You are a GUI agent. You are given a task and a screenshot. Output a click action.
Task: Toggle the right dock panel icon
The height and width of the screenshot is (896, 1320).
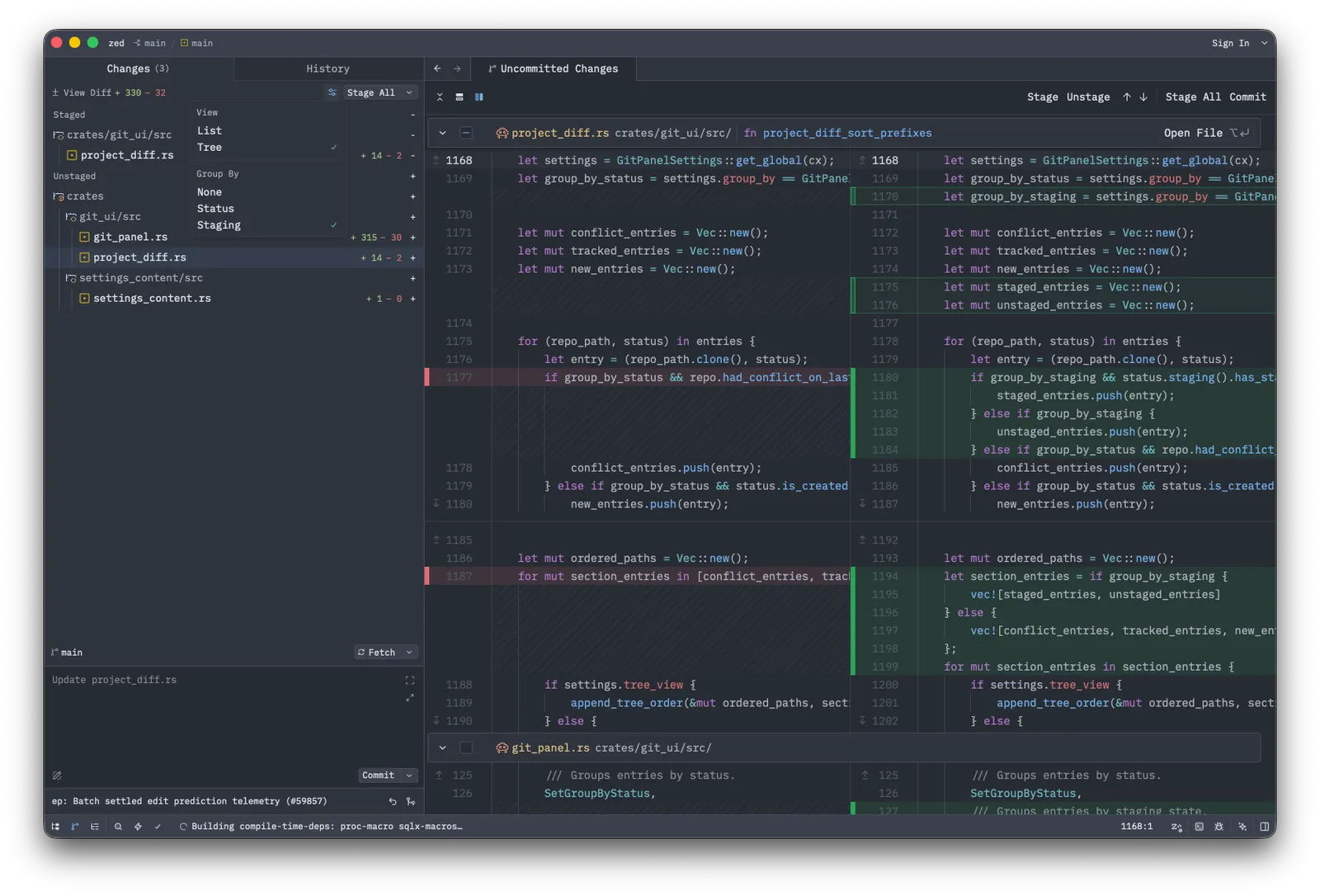[1264, 826]
